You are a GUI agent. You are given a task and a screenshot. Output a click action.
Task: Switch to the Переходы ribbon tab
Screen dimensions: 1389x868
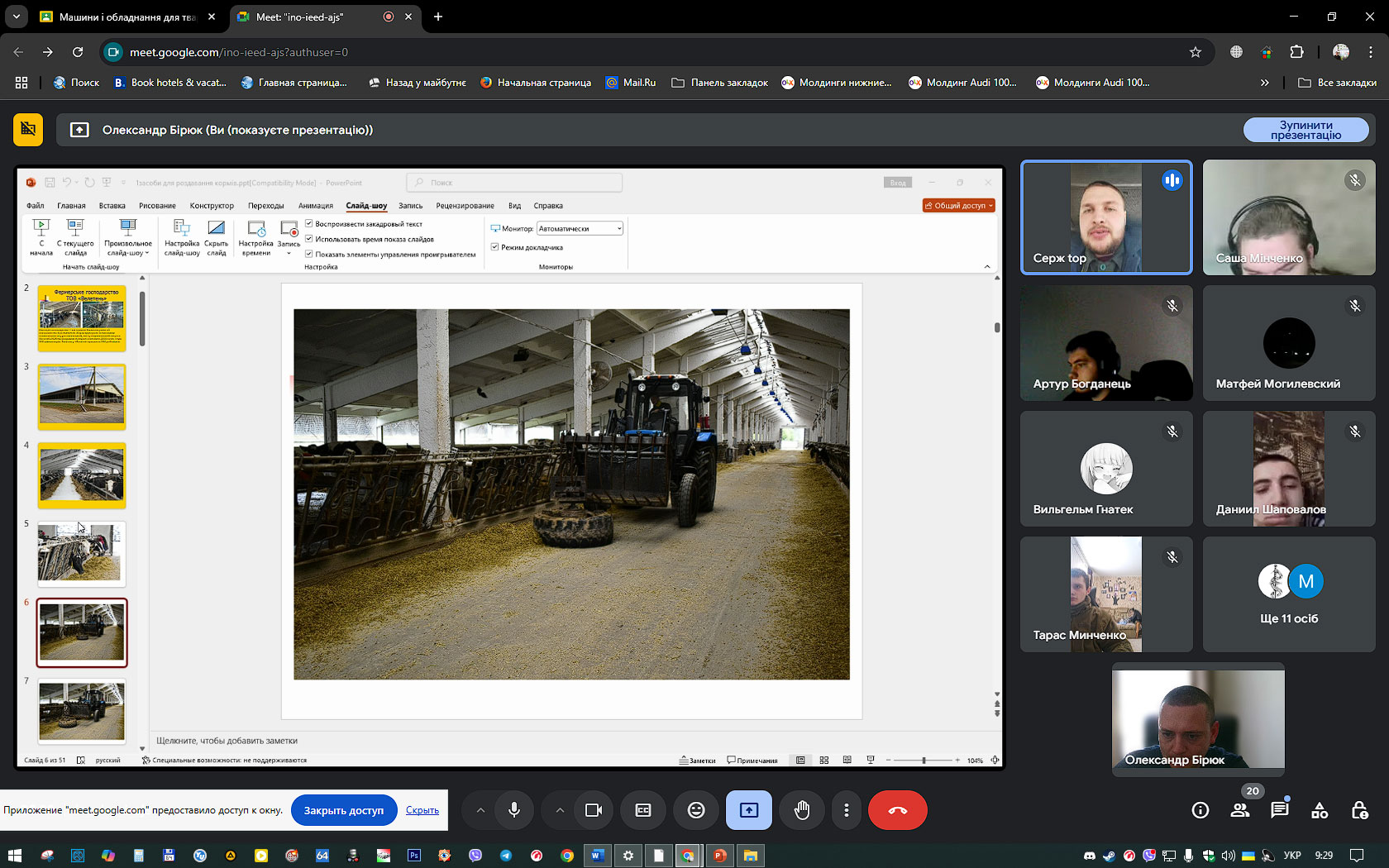[x=266, y=206]
